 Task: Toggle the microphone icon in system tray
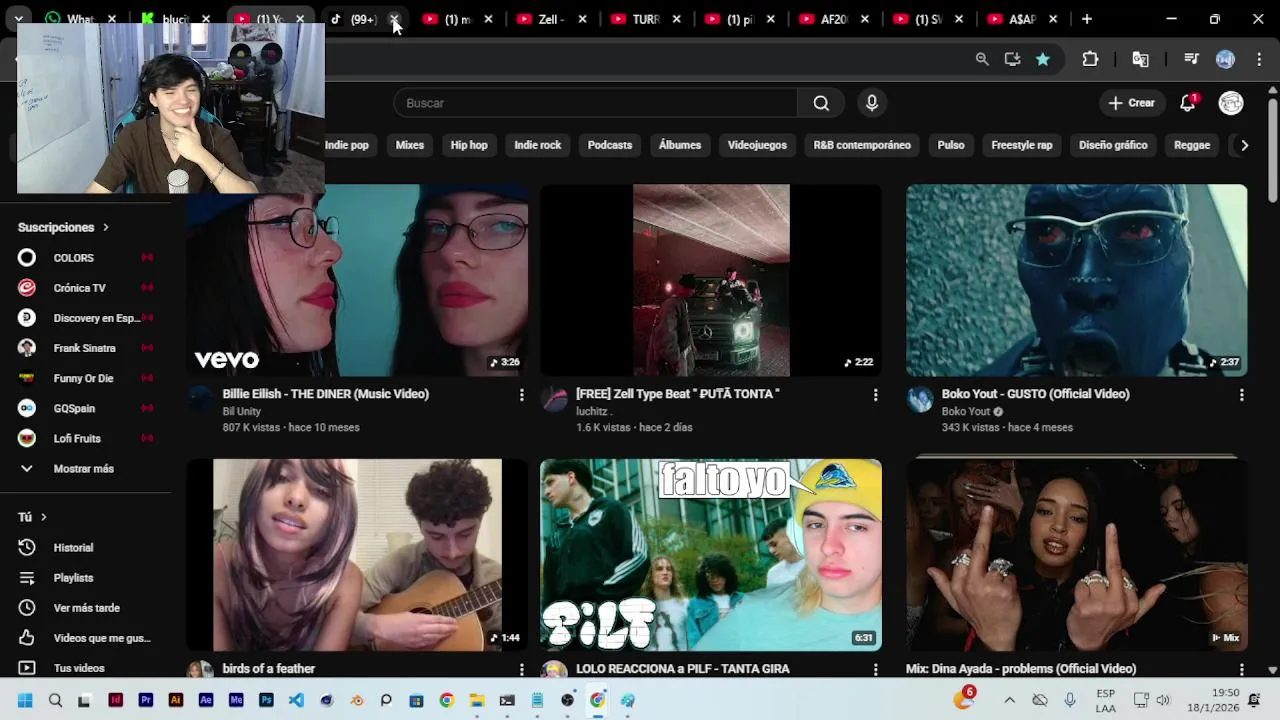click(1070, 700)
